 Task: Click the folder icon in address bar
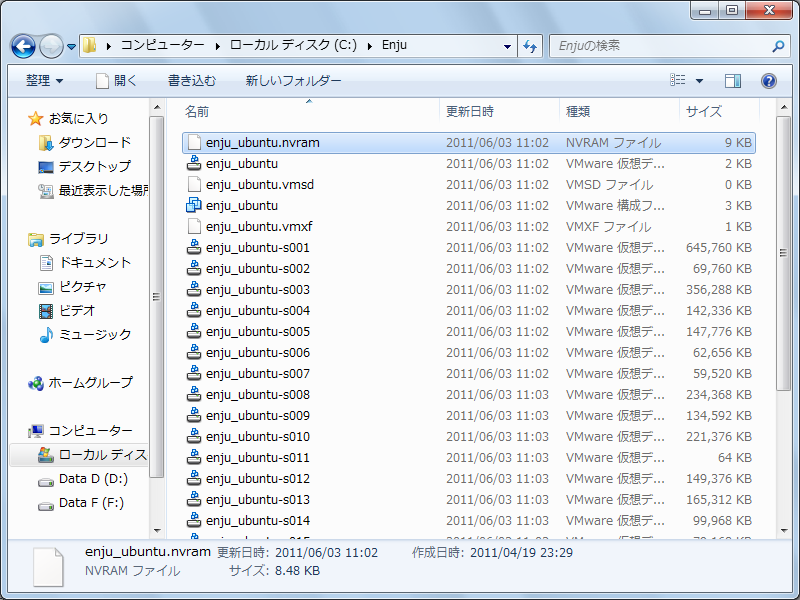click(90, 45)
